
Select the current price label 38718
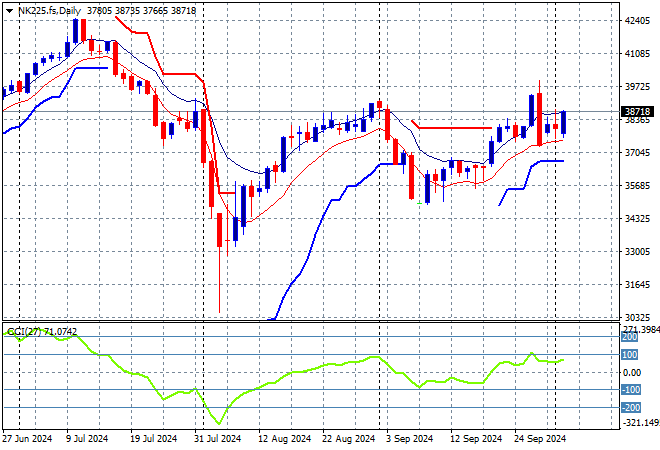(637, 112)
